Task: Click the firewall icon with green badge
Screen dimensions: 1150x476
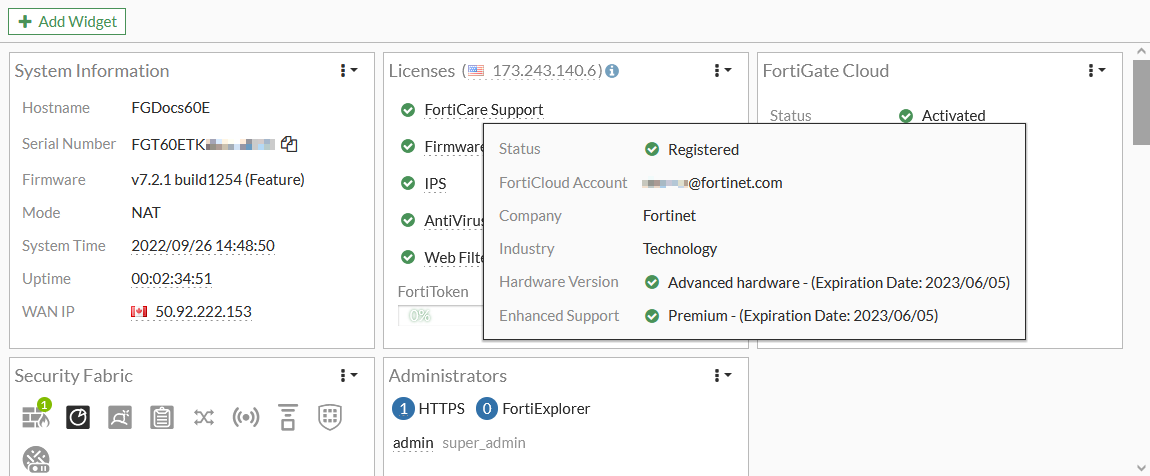Action: tap(37, 416)
